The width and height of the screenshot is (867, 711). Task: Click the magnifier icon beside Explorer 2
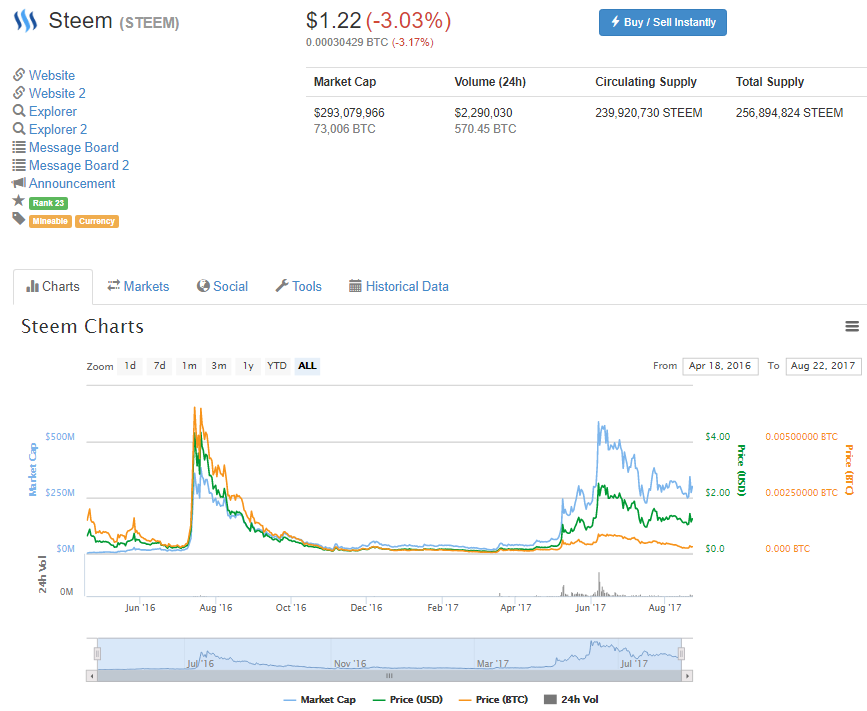click(x=19, y=129)
